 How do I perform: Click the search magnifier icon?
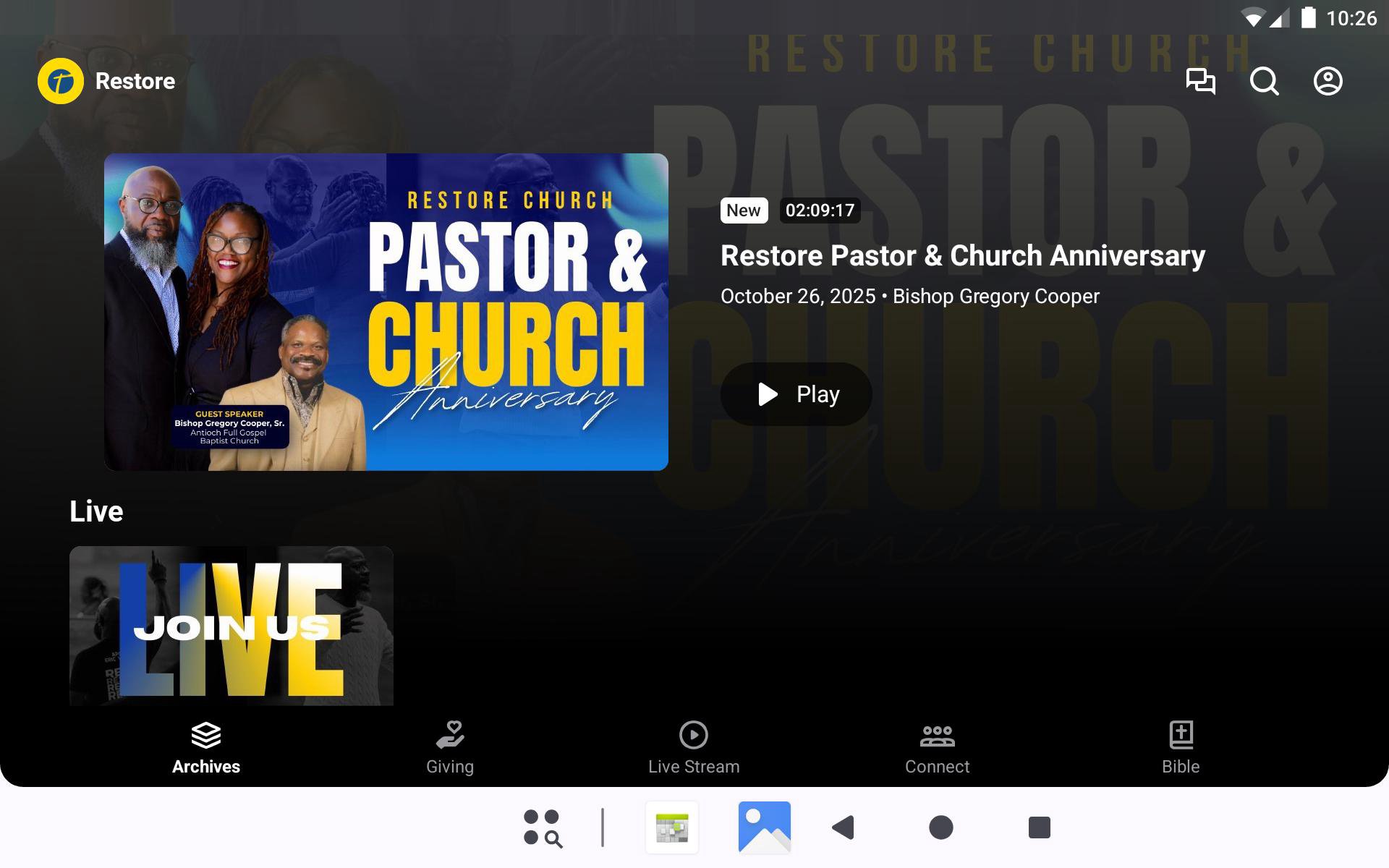point(1264,81)
